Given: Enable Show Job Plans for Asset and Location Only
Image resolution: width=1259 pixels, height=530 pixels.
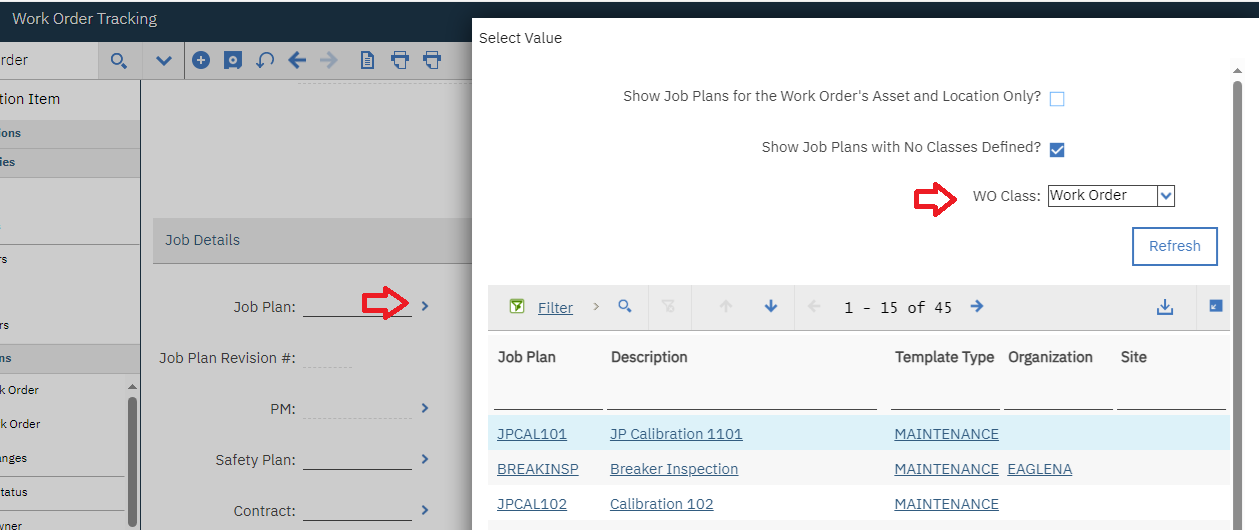Looking at the screenshot, I should (x=1057, y=99).
